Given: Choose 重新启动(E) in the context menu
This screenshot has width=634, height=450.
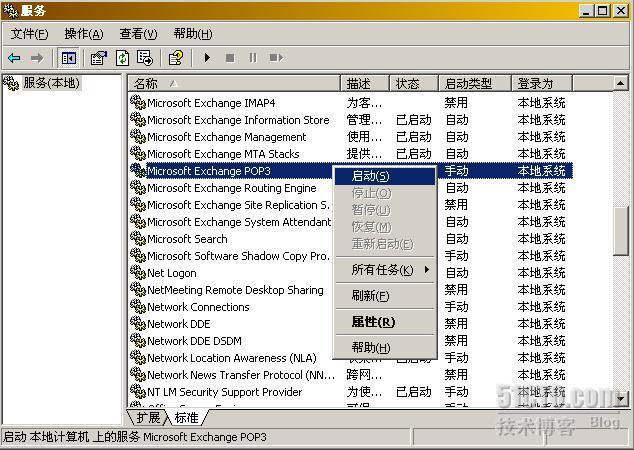Looking at the screenshot, I should 385,244.
